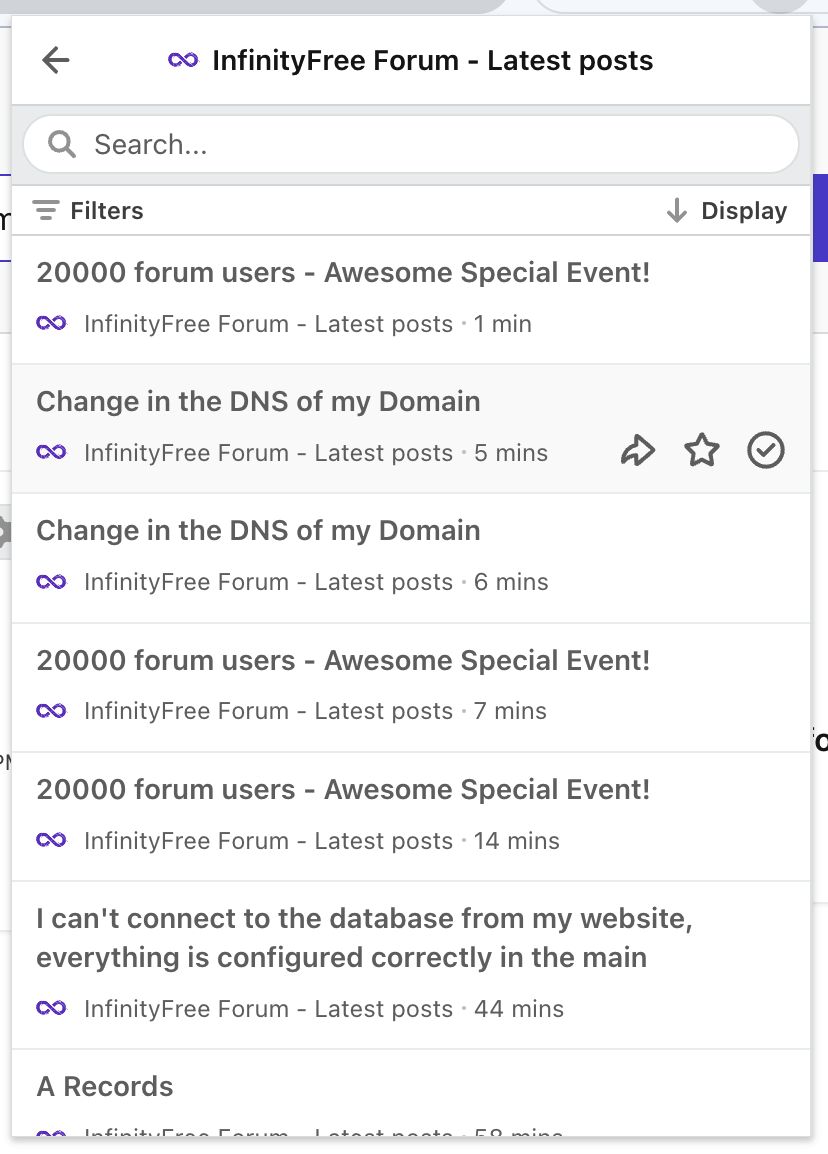
Task: Open the 1 min old 20000 forum users post
Action: pyautogui.click(x=343, y=273)
